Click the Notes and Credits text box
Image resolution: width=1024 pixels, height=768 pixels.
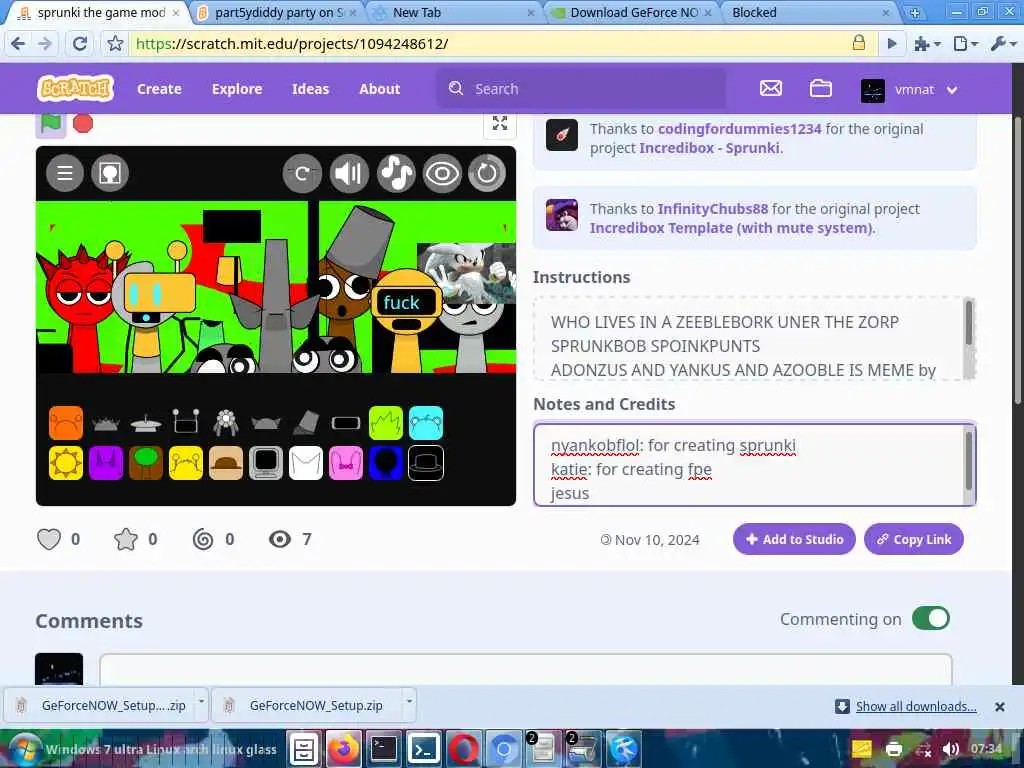point(754,464)
